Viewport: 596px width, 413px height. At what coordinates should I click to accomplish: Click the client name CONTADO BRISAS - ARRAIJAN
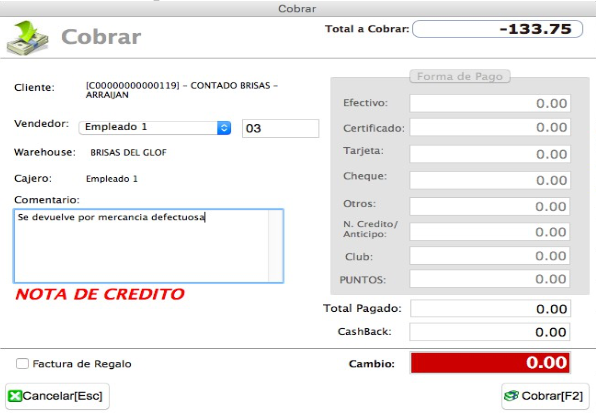(x=182, y=90)
